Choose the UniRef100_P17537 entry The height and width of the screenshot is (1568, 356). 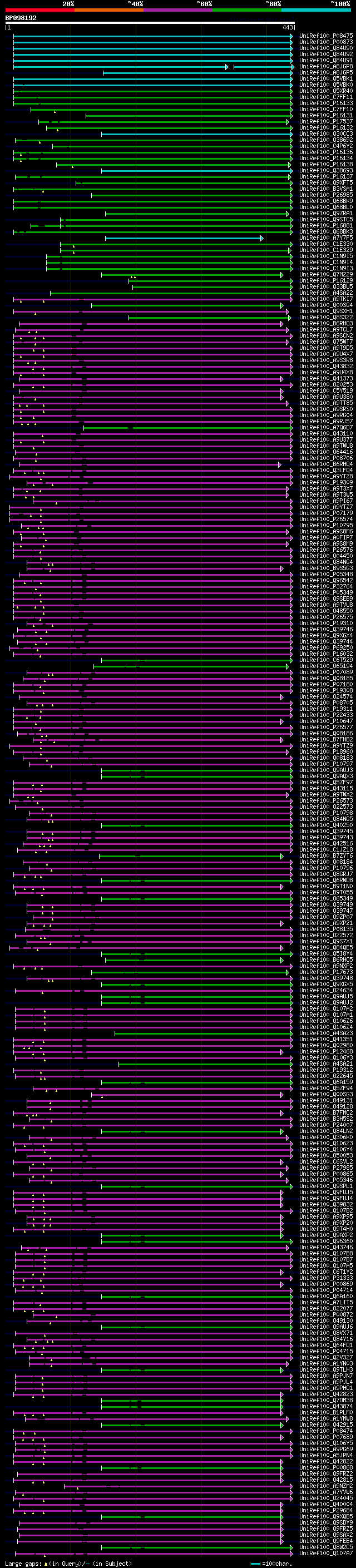[325, 122]
